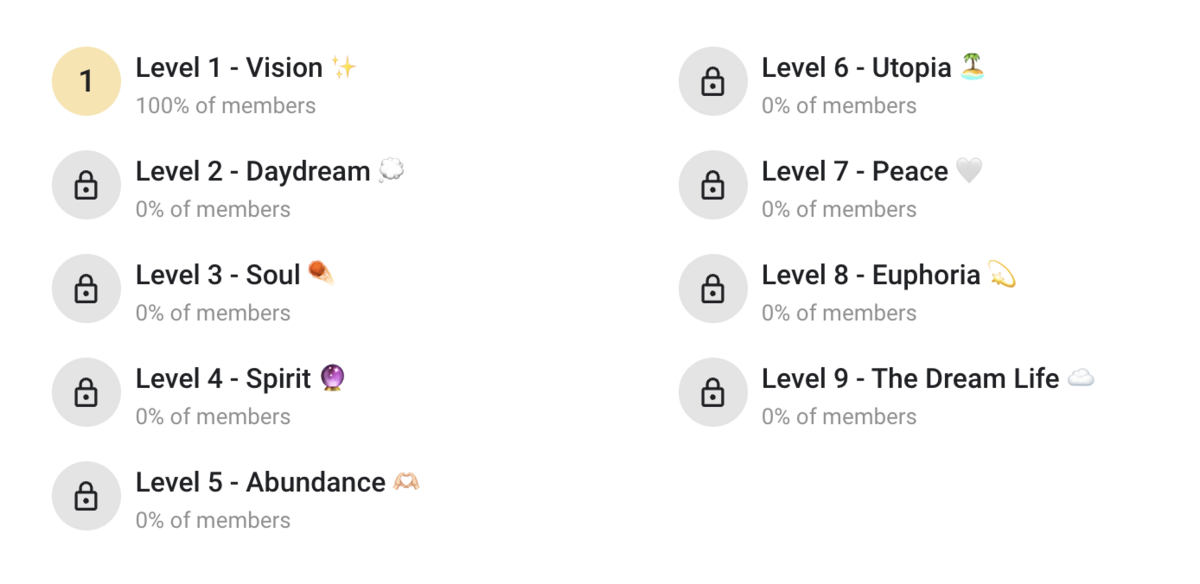Click the sparkles emoji after Vision
The width and height of the screenshot is (1200, 584).
(344, 68)
